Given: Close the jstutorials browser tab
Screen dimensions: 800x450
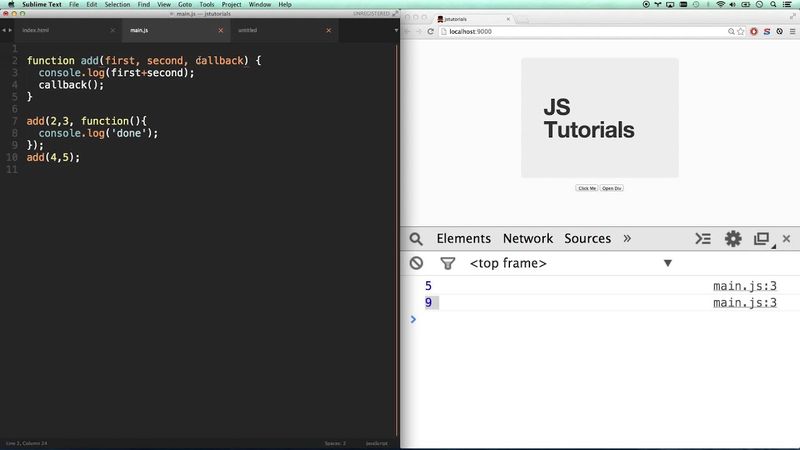Looking at the screenshot, I should [x=508, y=19].
